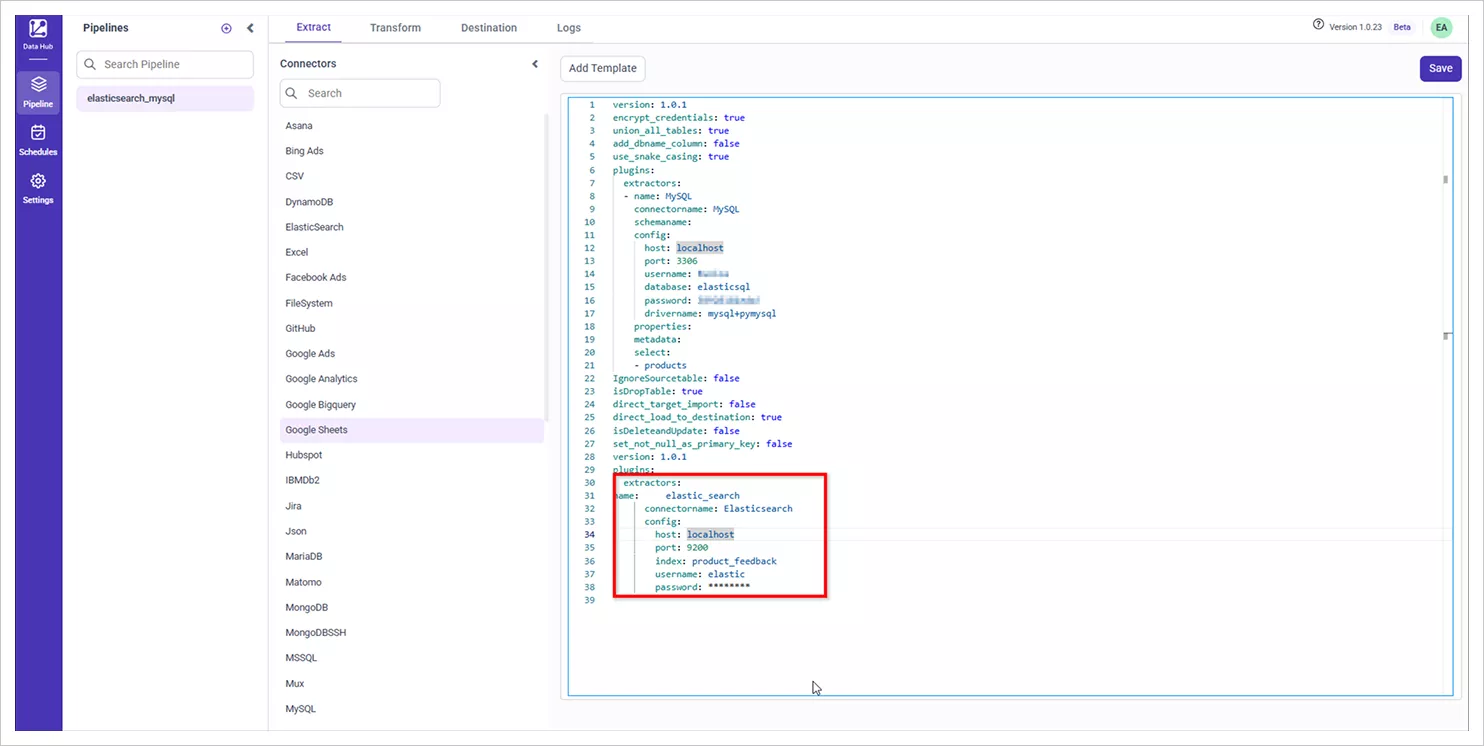Viewport: 1484px width, 746px height.
Task: Select the GitHub connector
Action: coord(412,328)
